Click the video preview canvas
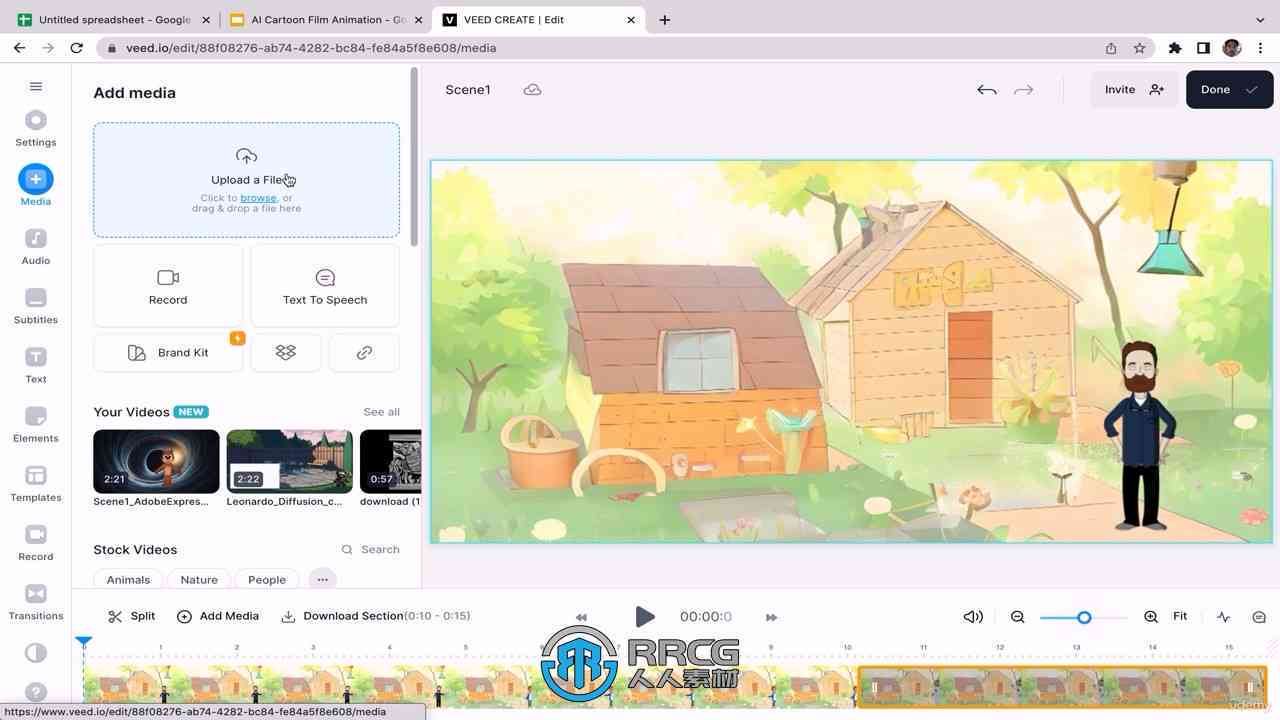This screenshot has height=720, width=1280. (x=851, y=351)
